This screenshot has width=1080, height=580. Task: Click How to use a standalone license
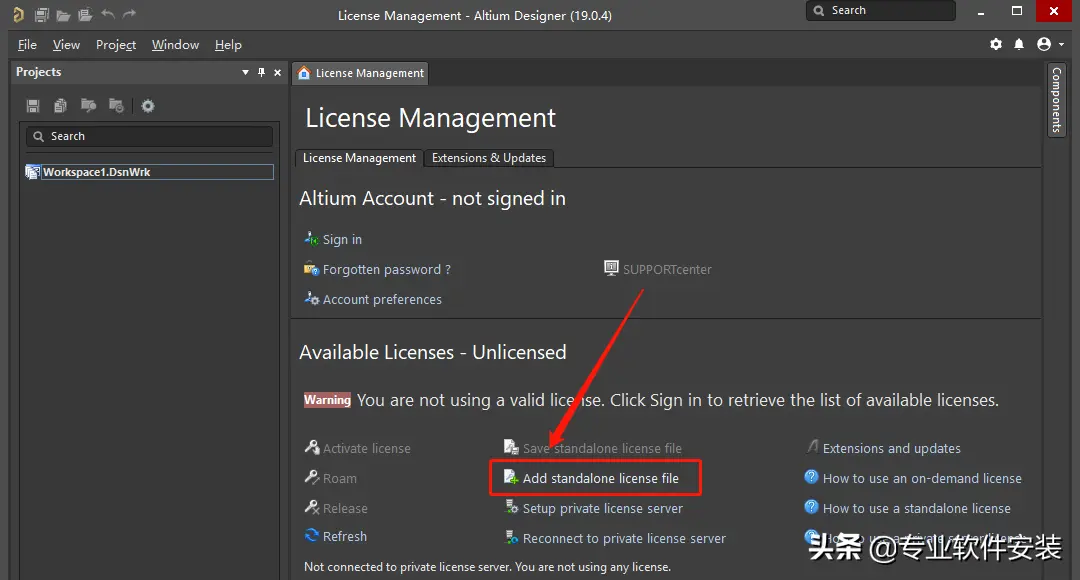click(x=917, y=508)
